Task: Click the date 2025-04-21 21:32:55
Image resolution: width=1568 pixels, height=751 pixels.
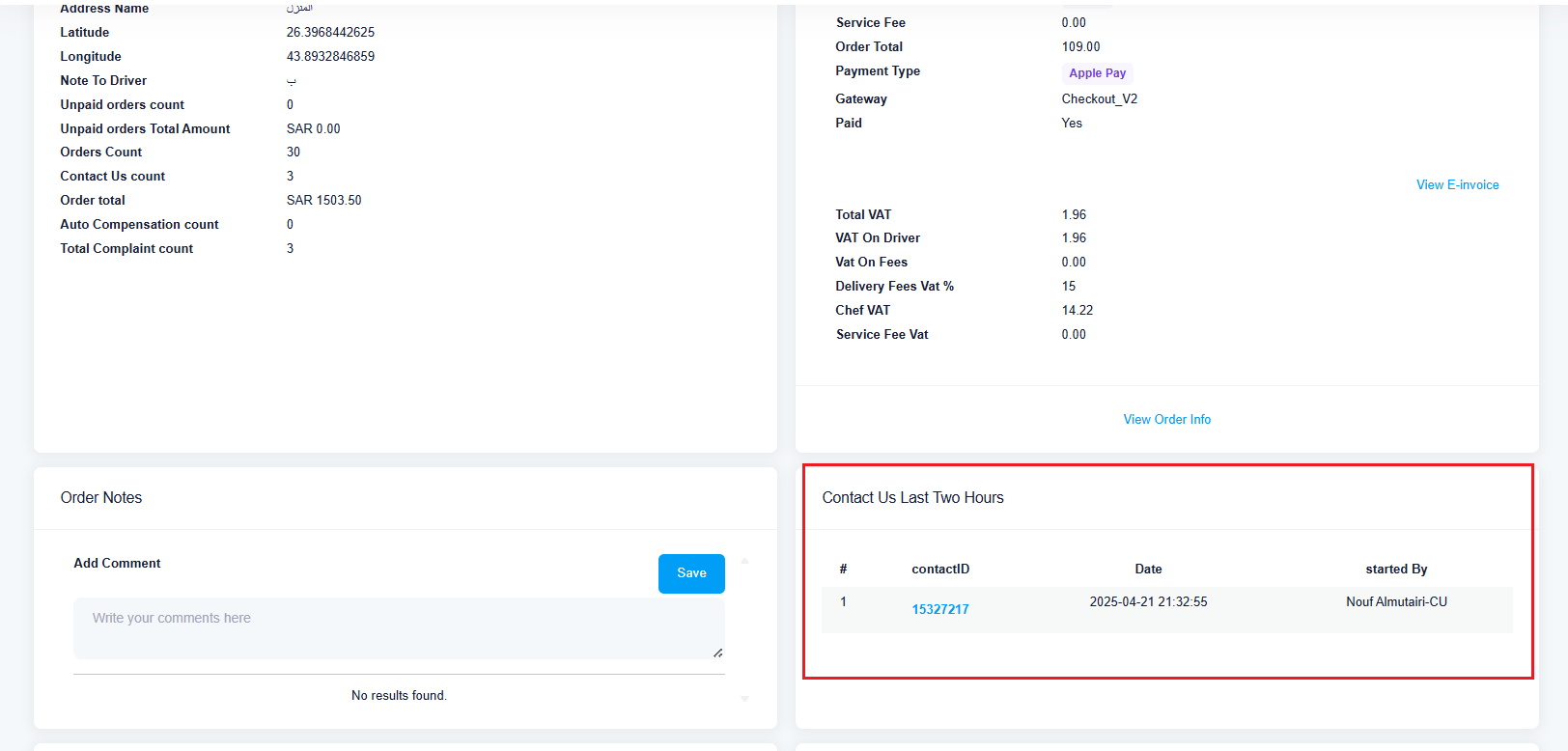Action: (1148, 602)
